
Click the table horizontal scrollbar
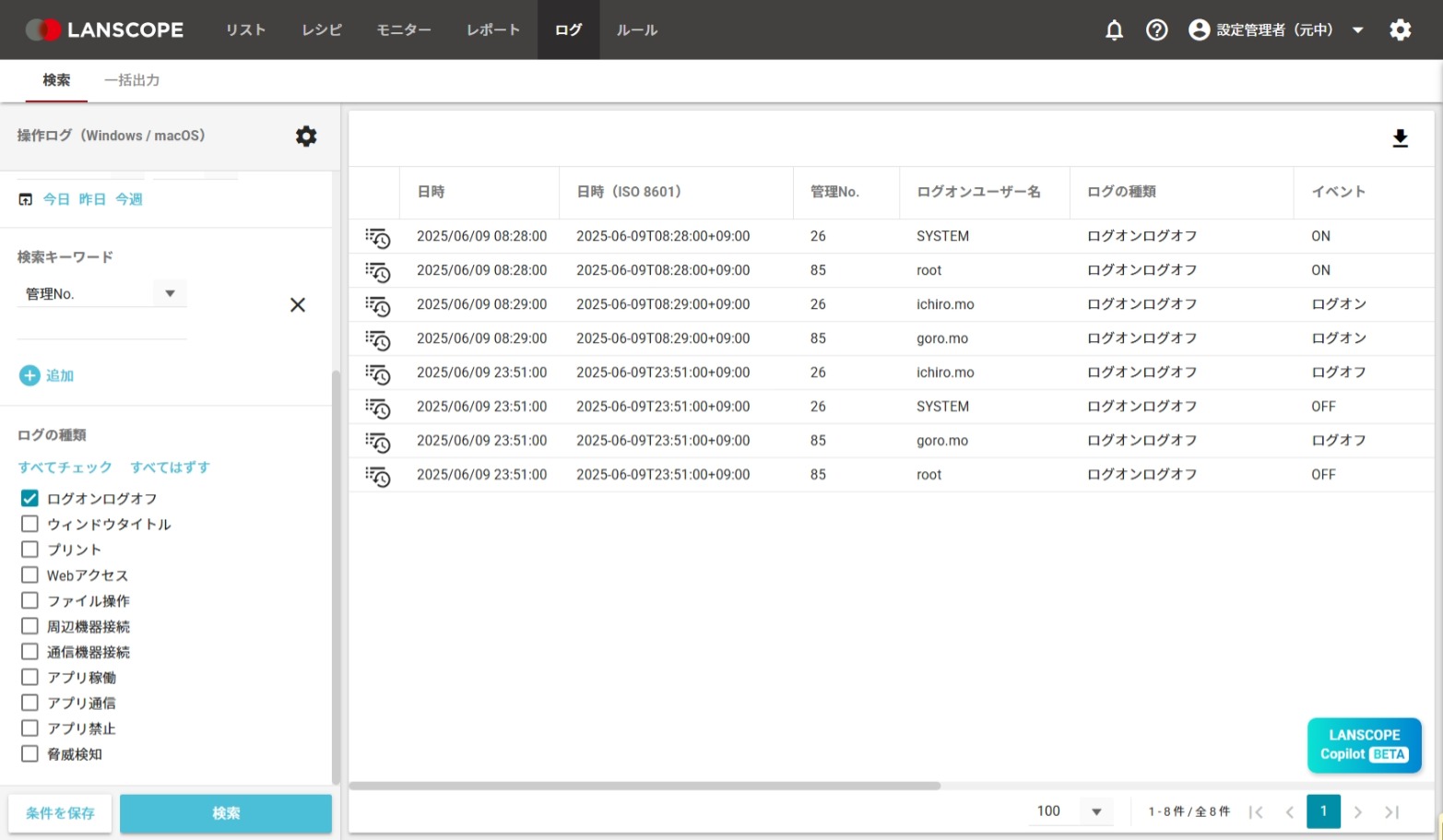[645, 786]
